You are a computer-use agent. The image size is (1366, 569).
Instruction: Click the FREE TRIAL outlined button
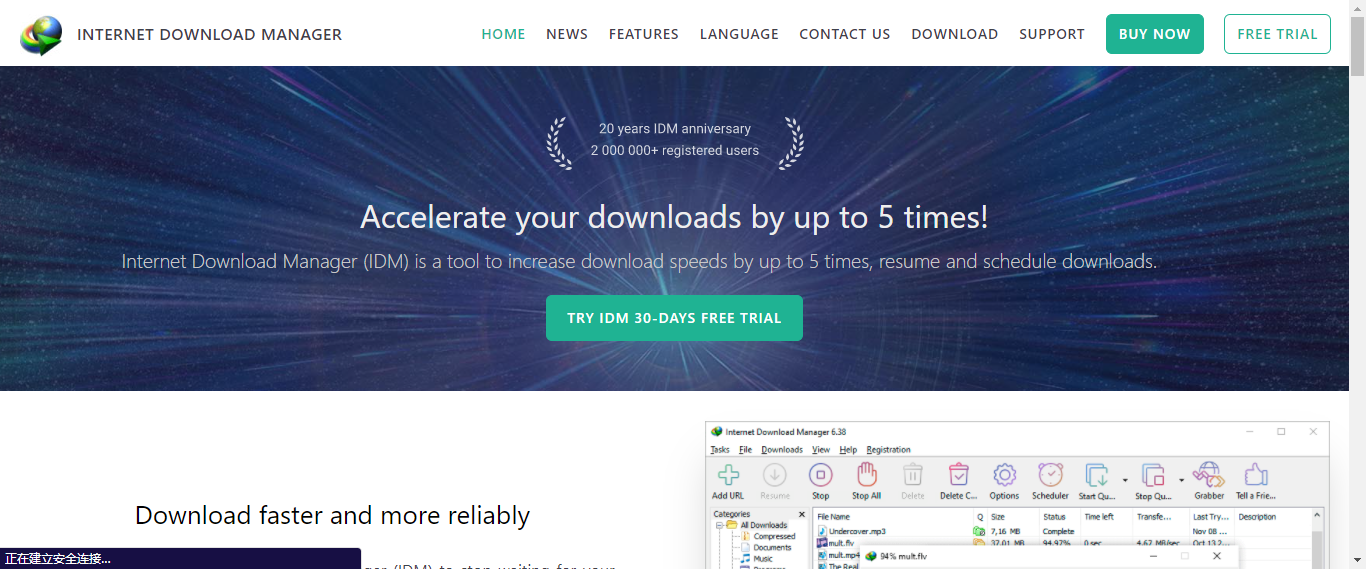(1277, 34)
